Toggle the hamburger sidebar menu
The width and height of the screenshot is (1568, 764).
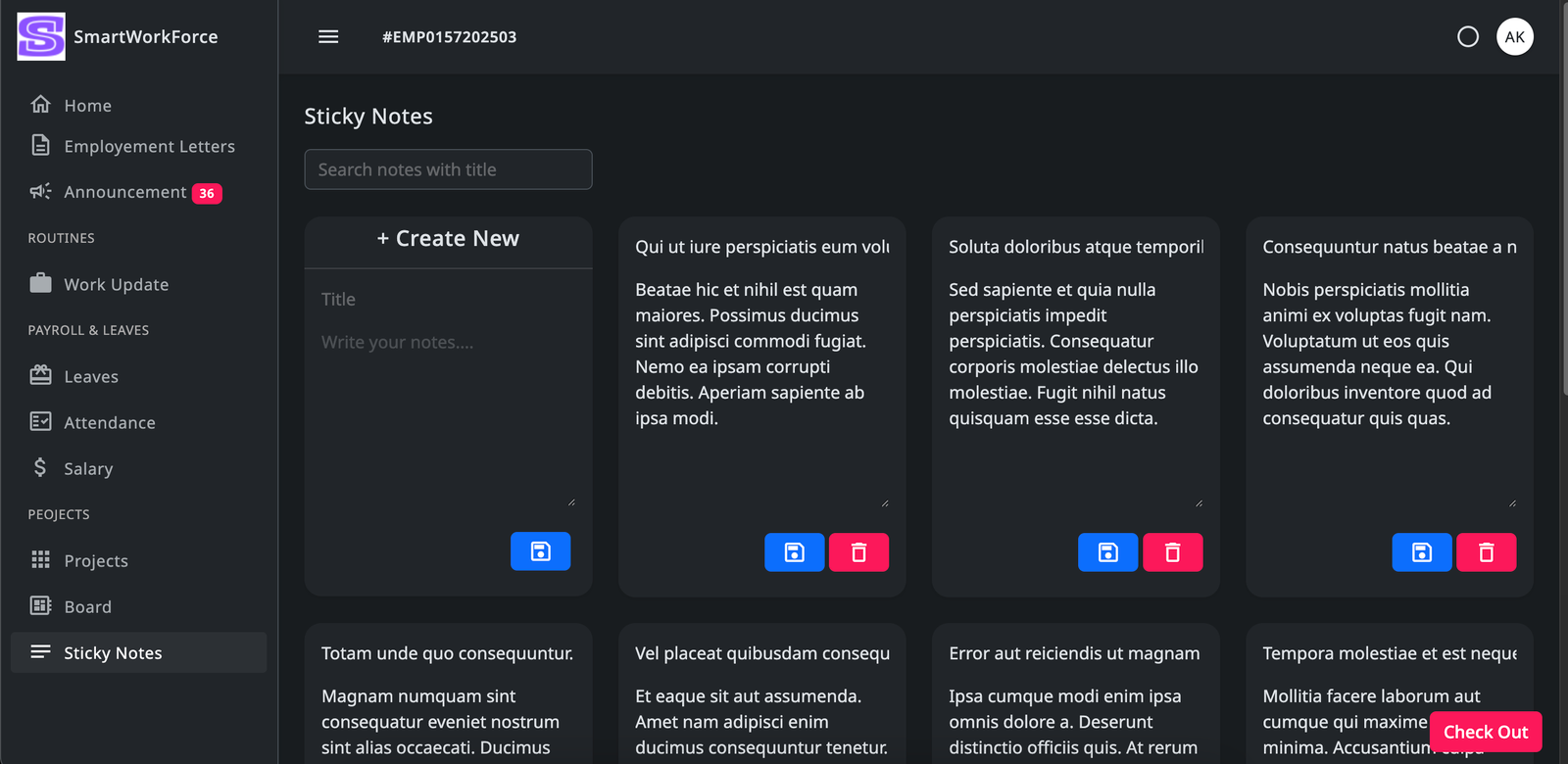point(328,37)
